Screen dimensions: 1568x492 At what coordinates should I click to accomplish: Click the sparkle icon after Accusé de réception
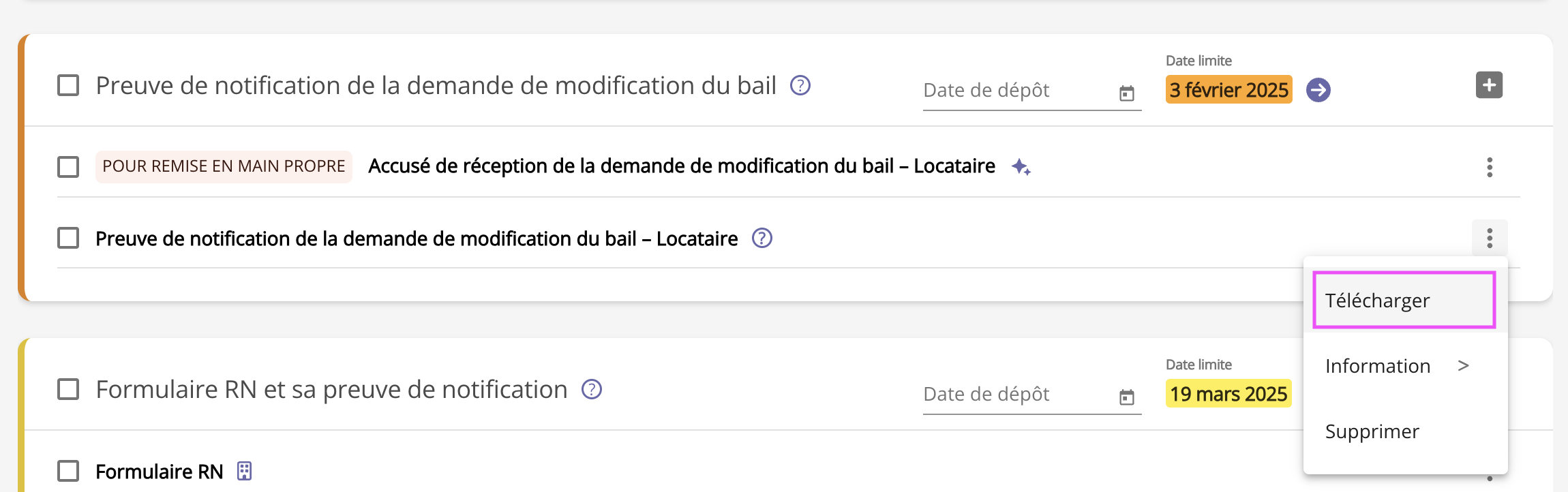pos(1021,167)
